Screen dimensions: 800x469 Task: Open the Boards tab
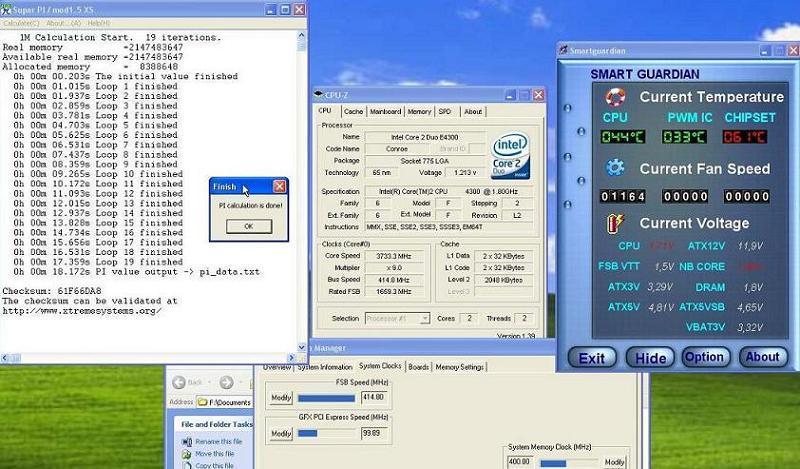tap(418, 367)
